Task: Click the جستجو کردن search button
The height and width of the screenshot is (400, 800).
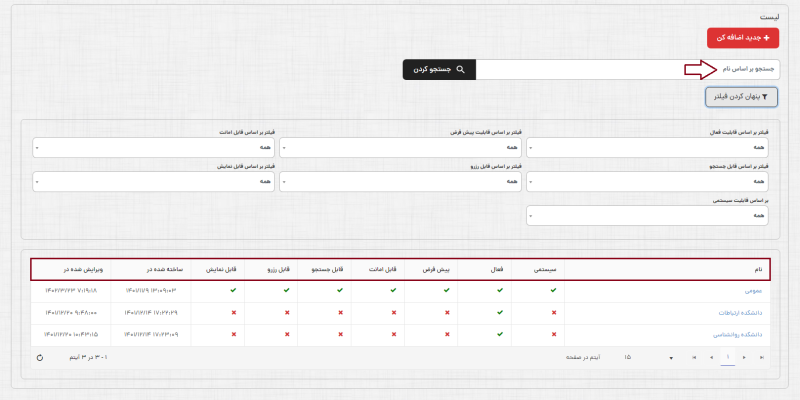Action: [439, 70]
